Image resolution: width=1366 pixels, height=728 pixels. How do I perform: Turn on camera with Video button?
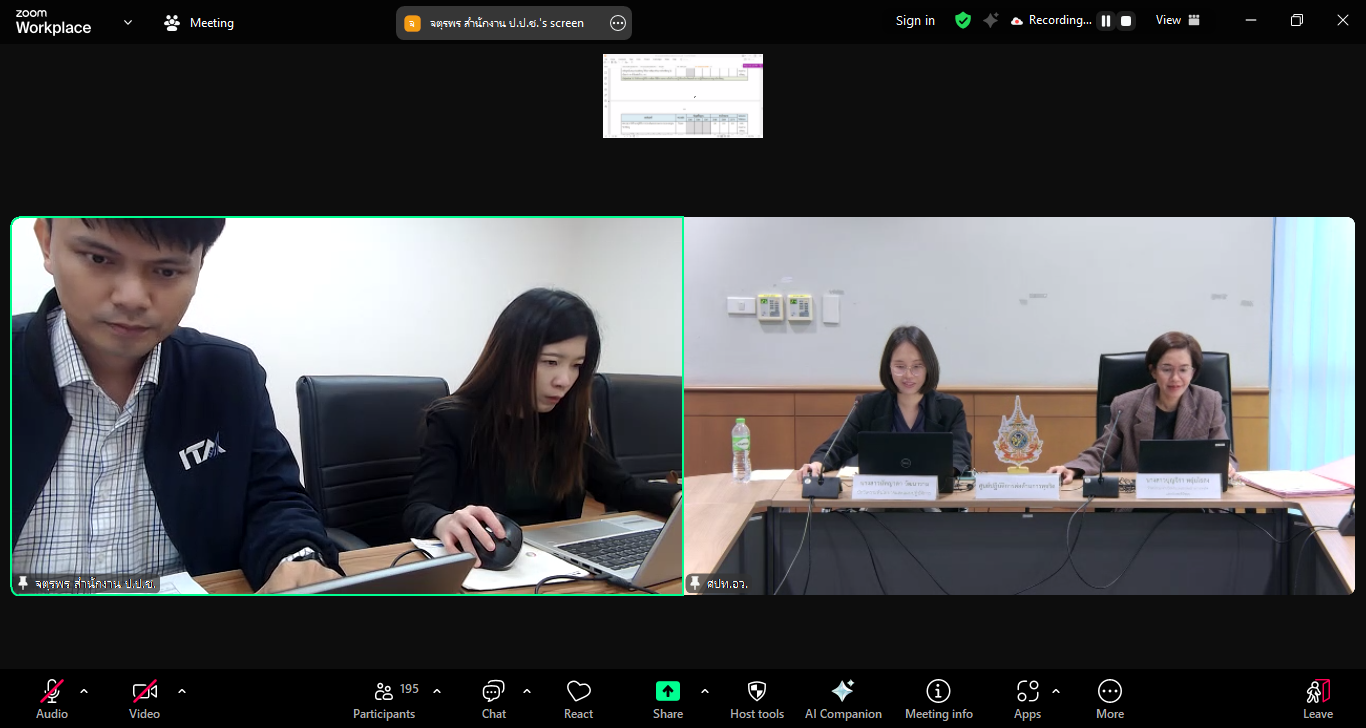pos(145,699)
